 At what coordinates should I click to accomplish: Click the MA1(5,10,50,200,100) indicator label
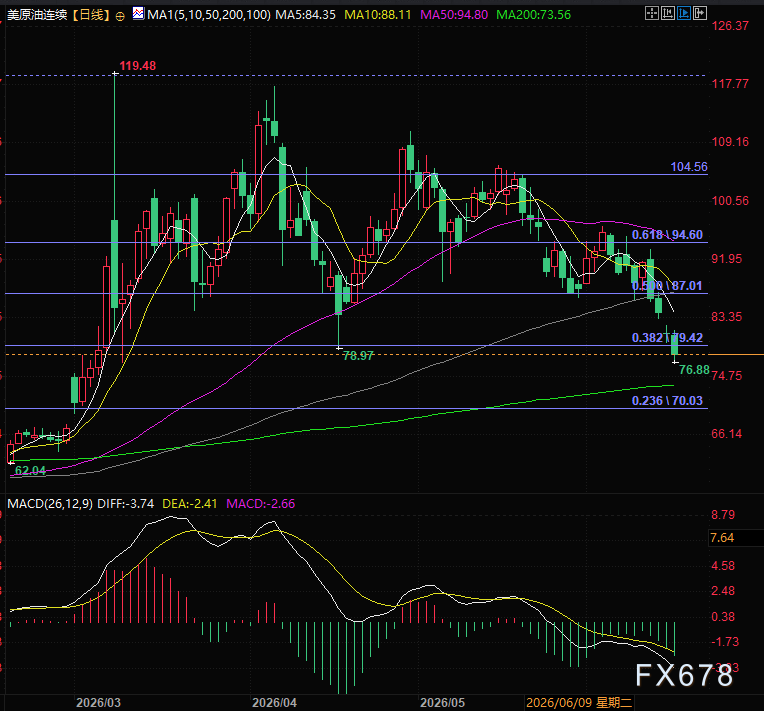point(209,15)
